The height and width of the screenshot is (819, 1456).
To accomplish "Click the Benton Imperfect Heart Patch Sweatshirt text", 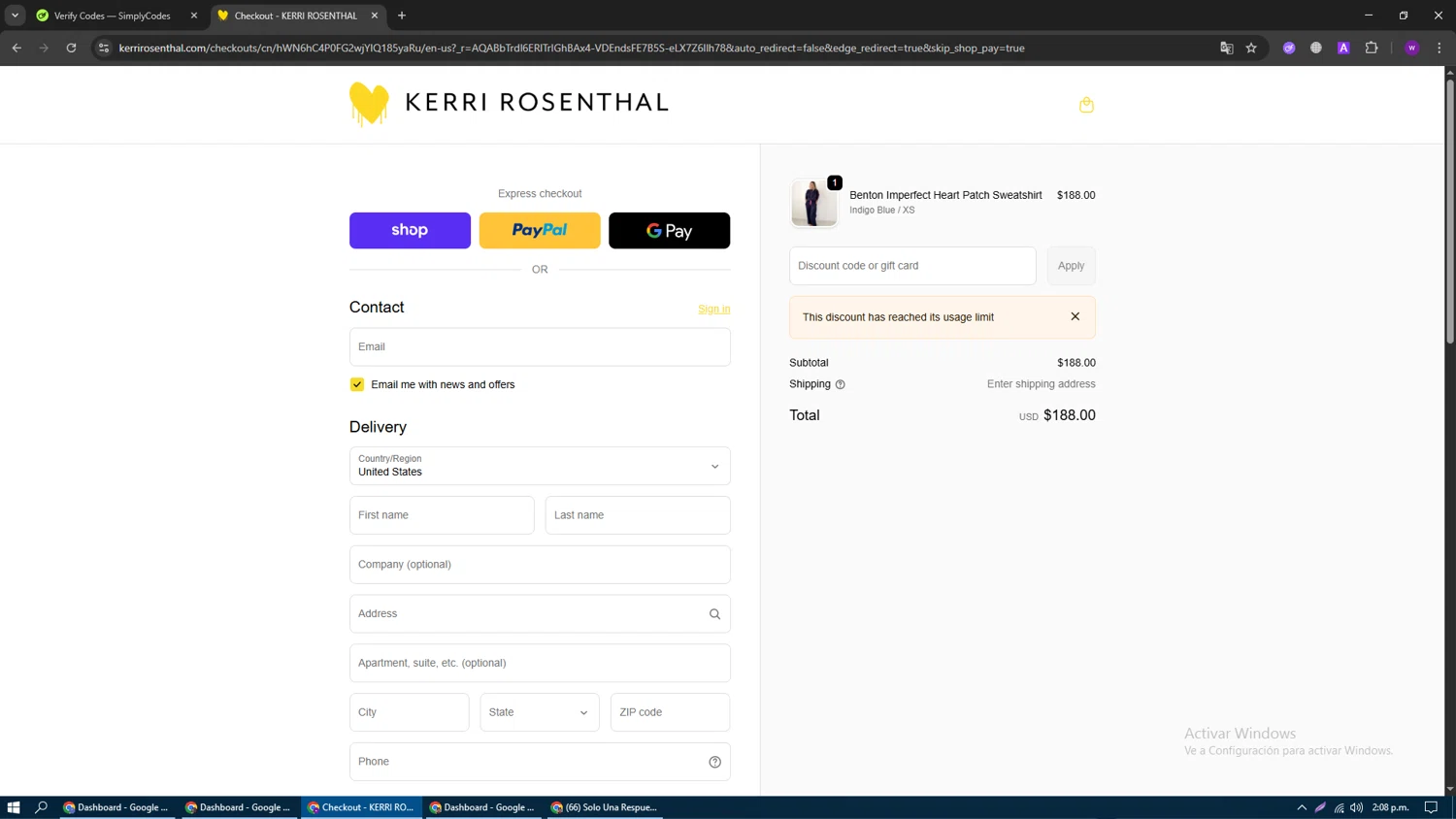I will (945, 195).
